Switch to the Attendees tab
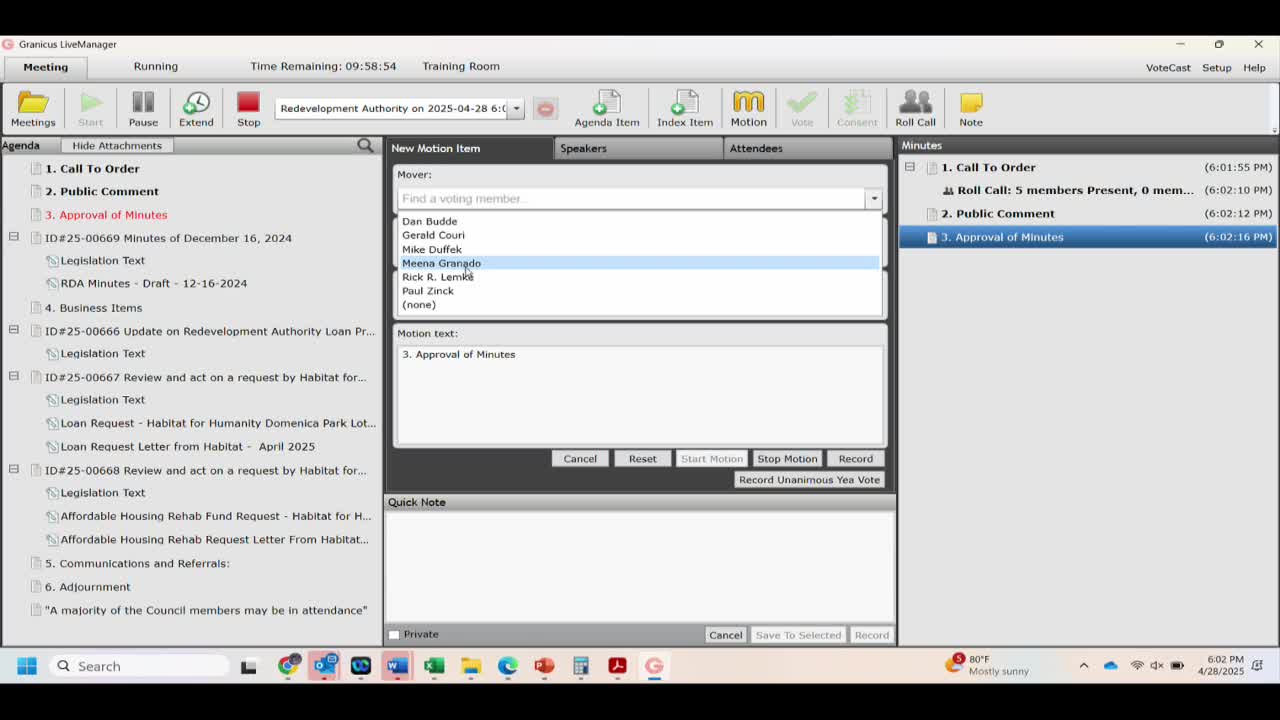Screen dimensions: 1280x720 [x=756, y=148]
